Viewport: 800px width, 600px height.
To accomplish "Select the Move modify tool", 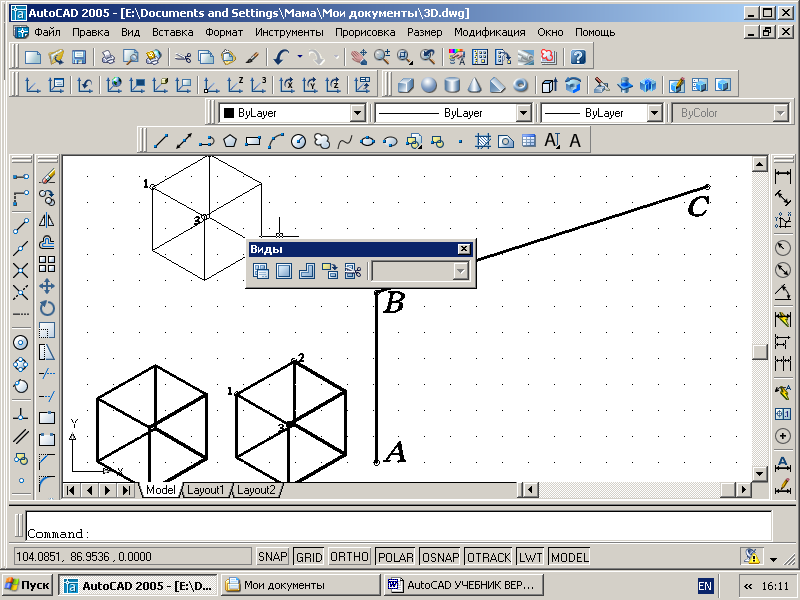I will [47, 286].
